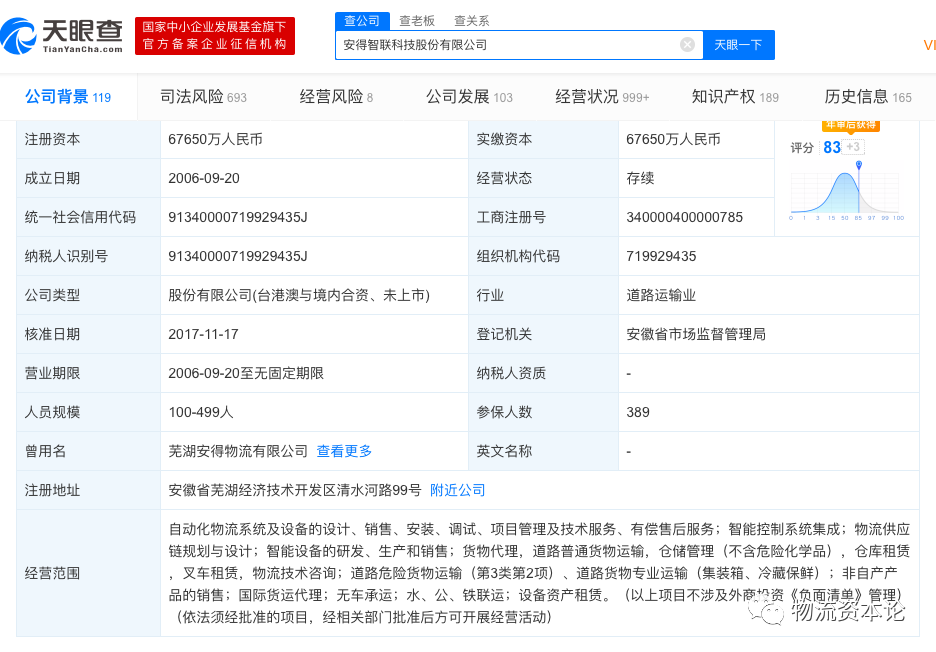Viewport: 936px width, 652px height.
Task: Click the blue marker pin on score chart
Action: [x=859, y=164]
